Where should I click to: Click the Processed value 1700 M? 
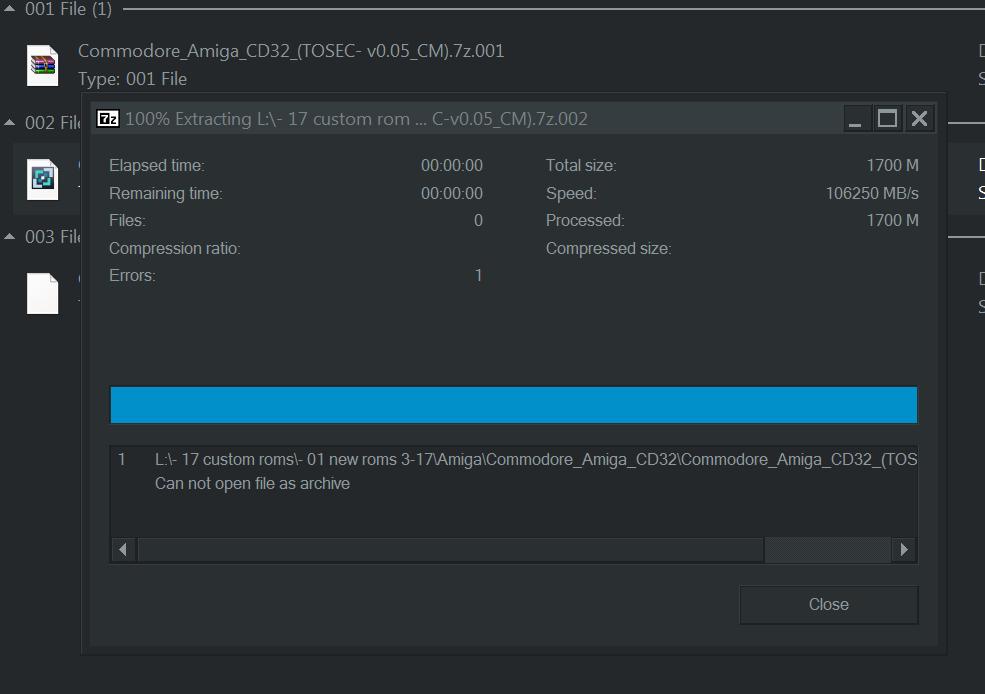point(893,220)
